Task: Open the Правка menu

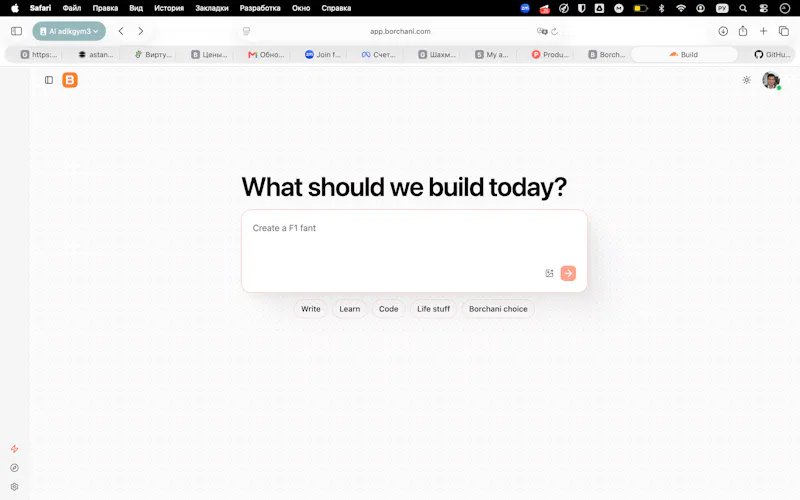Action: coord(105,8)
